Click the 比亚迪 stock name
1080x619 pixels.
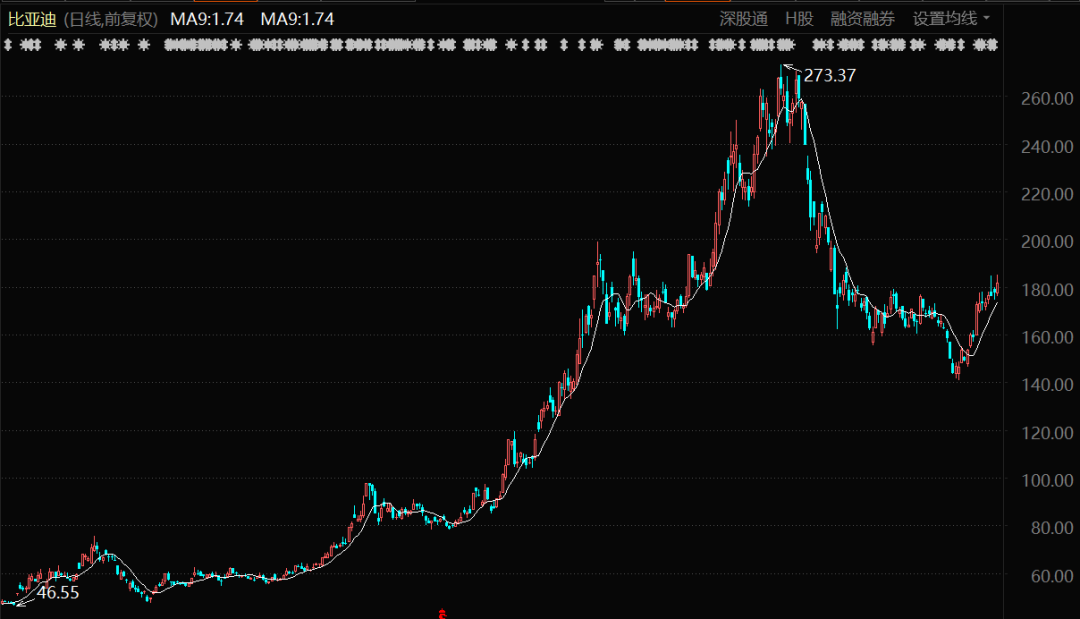[32, 19]
